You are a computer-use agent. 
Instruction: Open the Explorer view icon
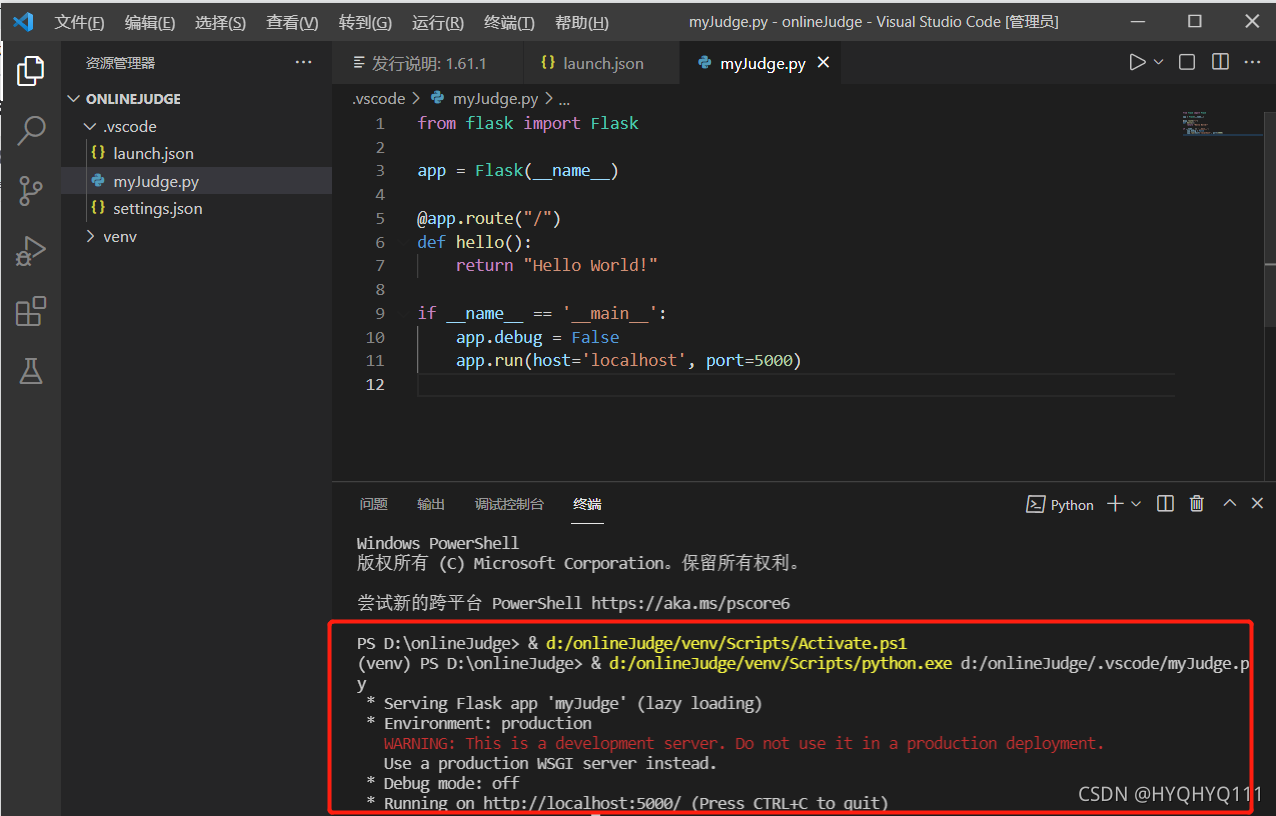[31, 70]
